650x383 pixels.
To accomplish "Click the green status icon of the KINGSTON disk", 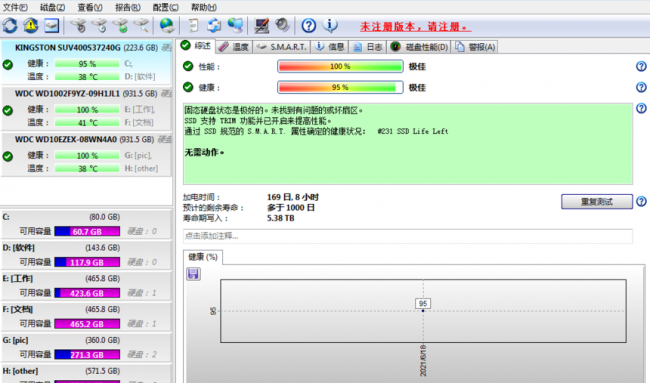I will pos(7,65).
